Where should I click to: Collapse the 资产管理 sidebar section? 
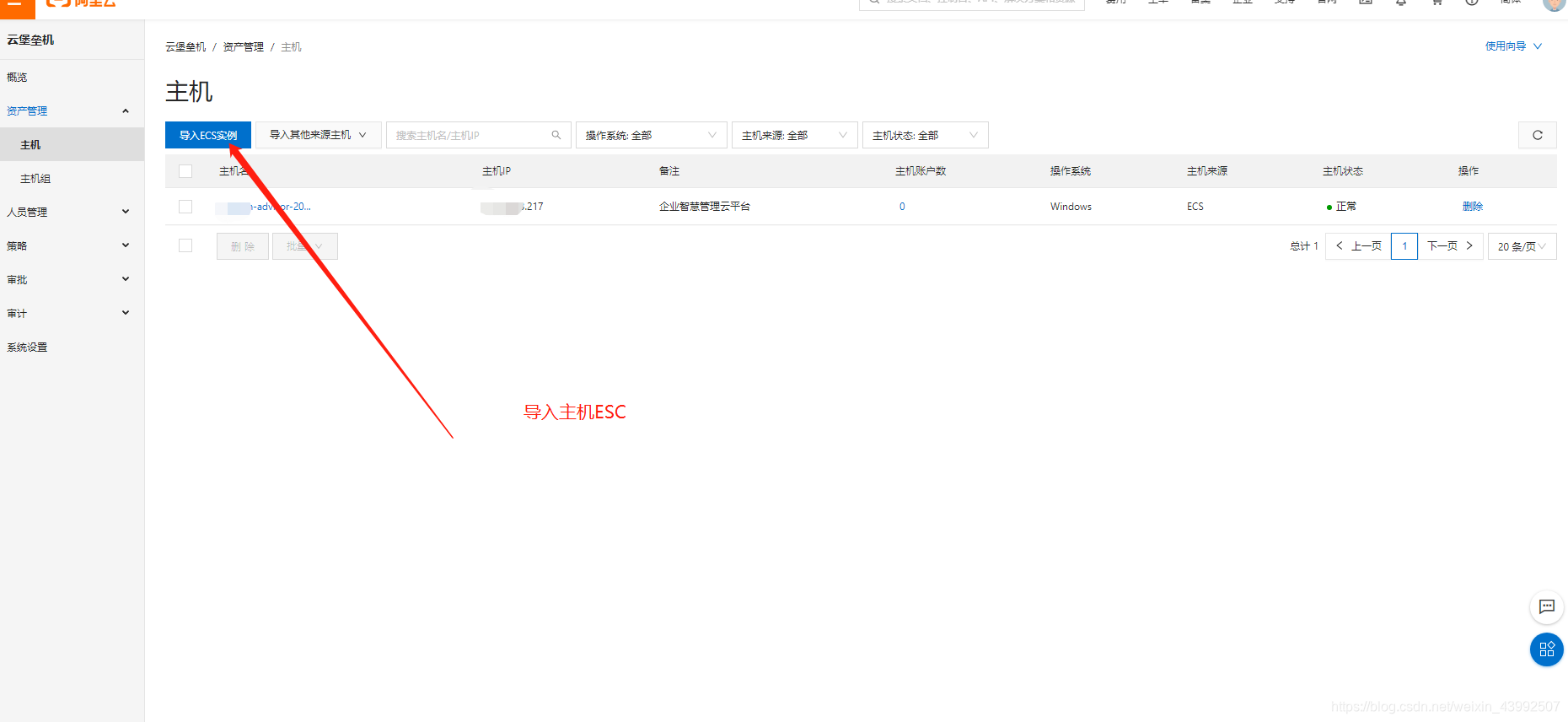point(72,110)
